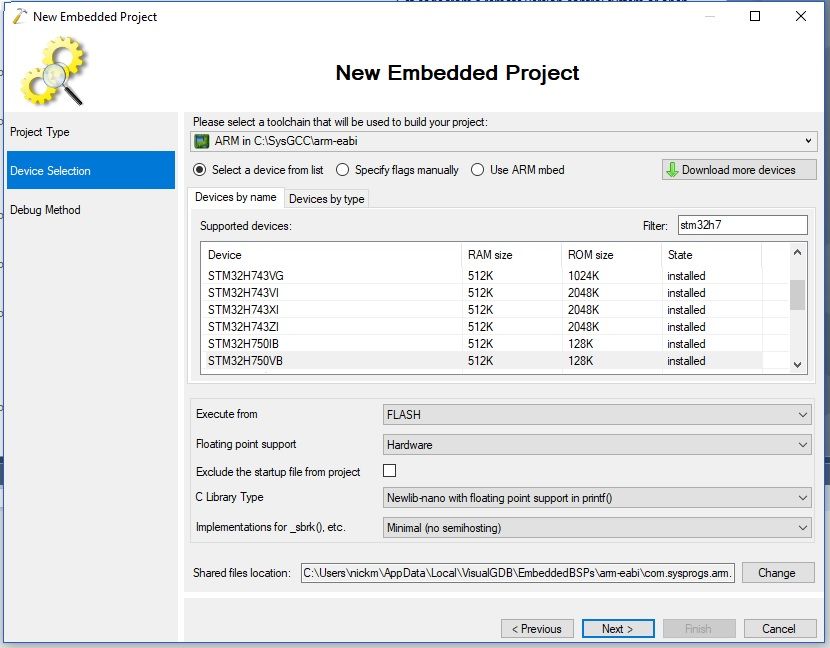Toggle 'Exclude the startup file from project' checkbox
The height and width of the screenshot is (648, 830).
(x=390, y=471)
